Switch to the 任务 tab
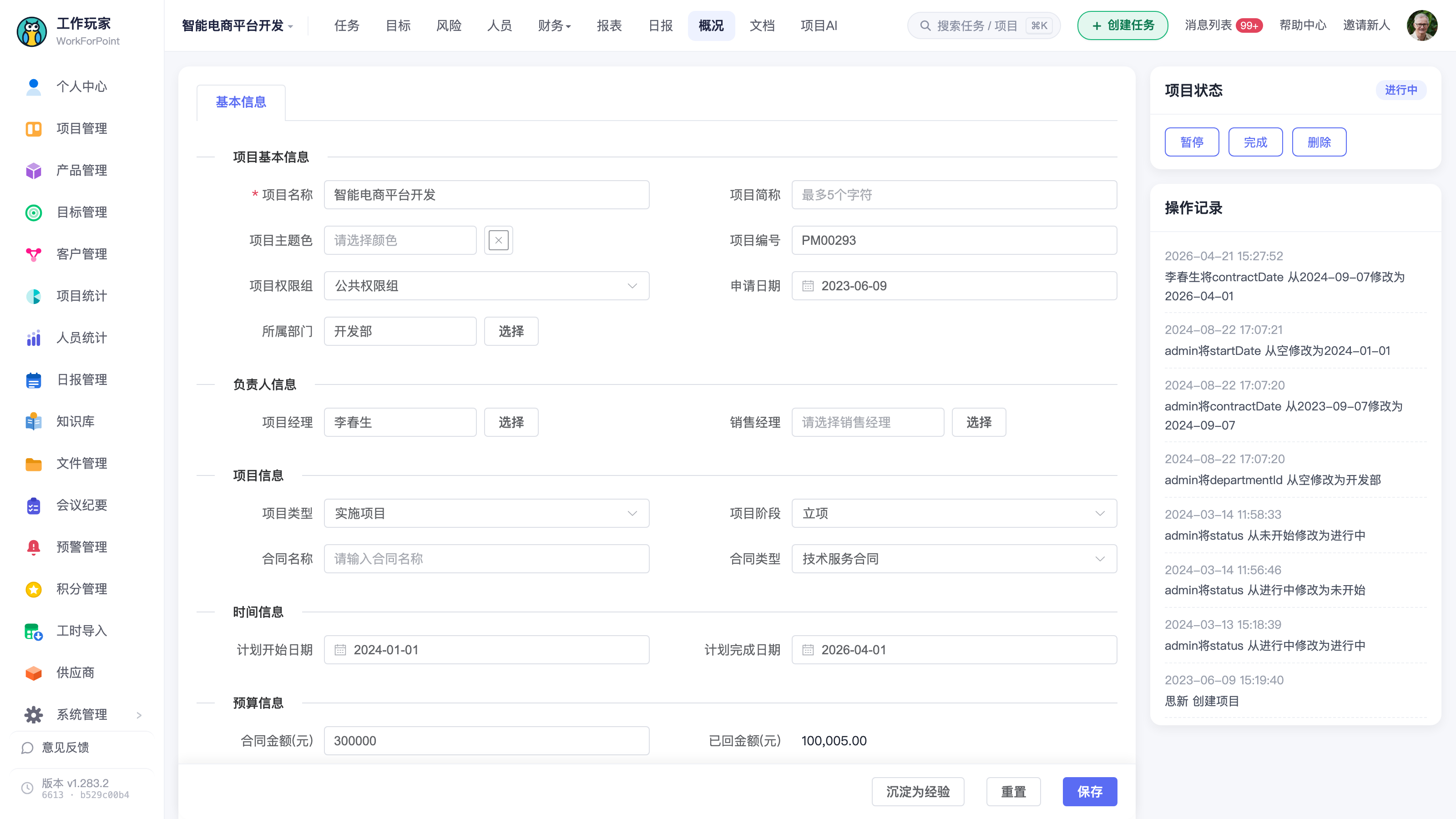 [x=346, y=25]
